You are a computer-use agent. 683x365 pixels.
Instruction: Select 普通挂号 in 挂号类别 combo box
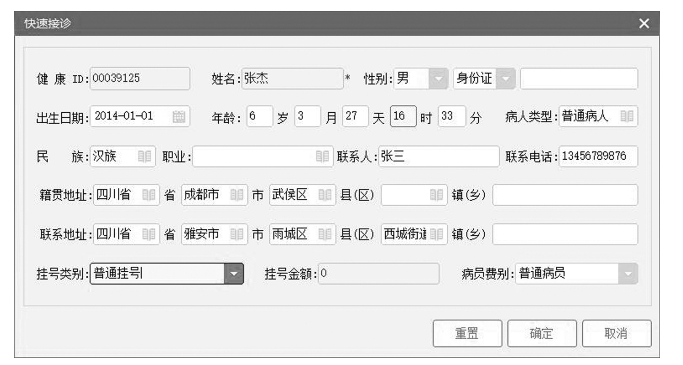tap(166, 274)
